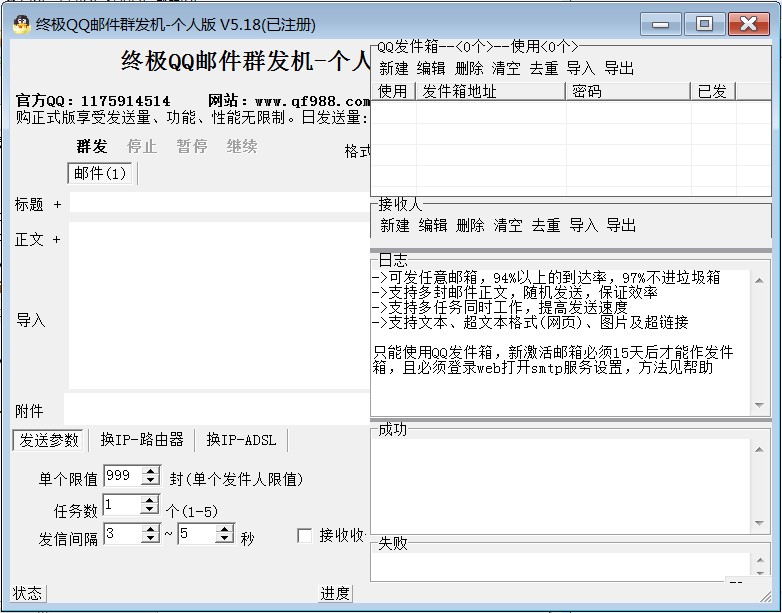Select the 邮件(1) tab
Viewport: 782px width, 613px height.
tap(100, 174)
